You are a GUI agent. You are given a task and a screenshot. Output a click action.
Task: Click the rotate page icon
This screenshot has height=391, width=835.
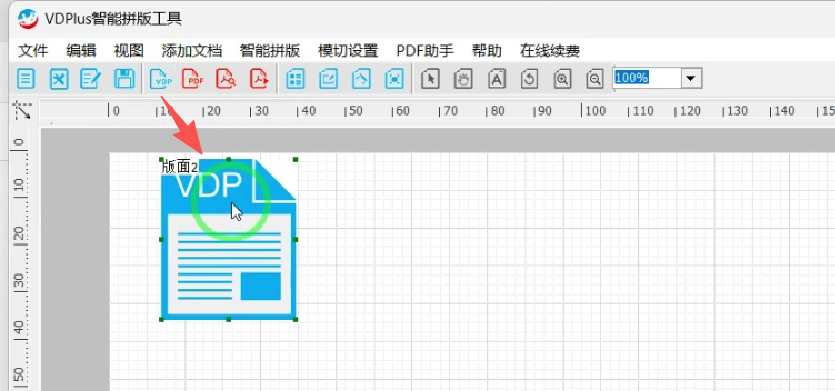tap(529, 79)
